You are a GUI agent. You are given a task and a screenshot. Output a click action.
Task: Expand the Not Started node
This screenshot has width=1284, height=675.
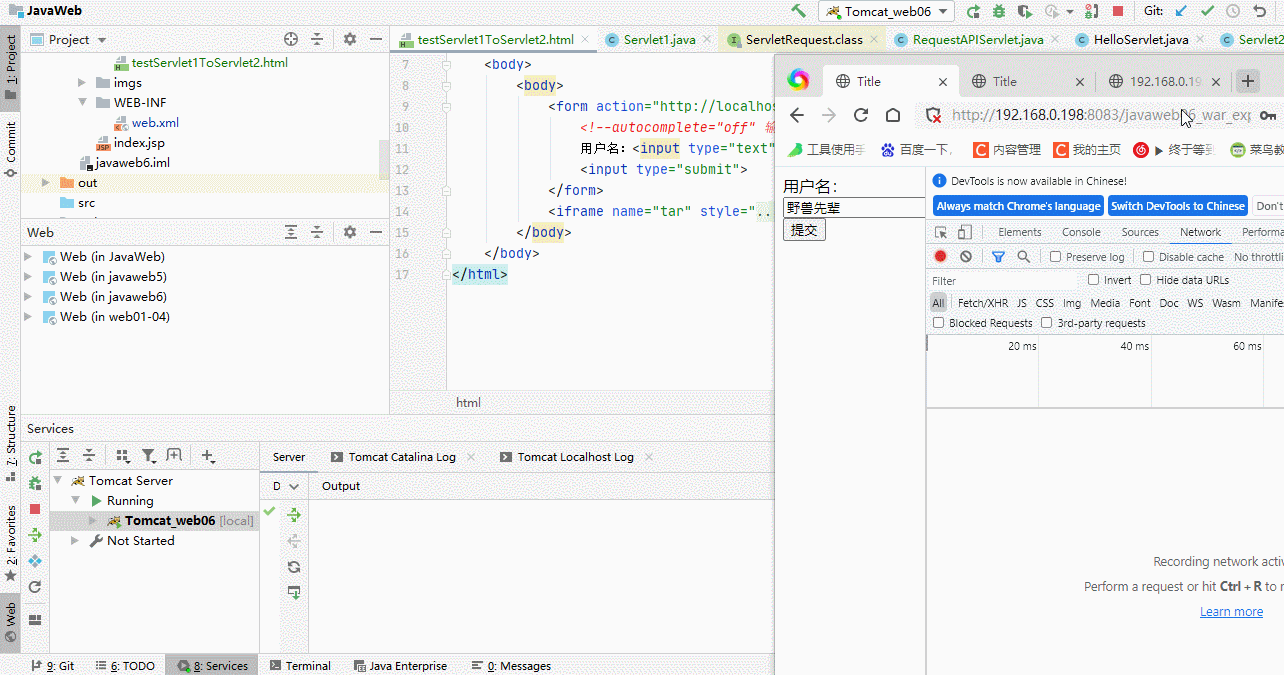(x=75, y=541)
